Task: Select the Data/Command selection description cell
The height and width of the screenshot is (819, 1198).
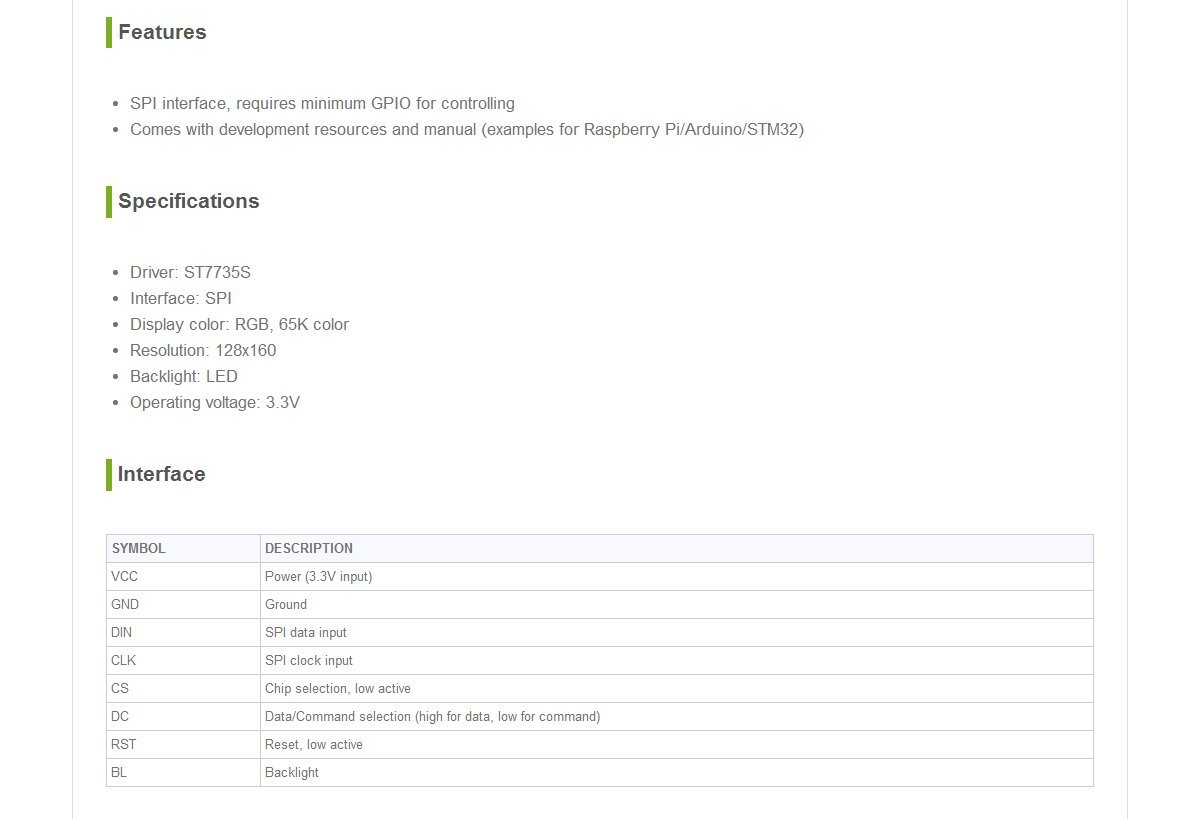Action: pos(432,716)
